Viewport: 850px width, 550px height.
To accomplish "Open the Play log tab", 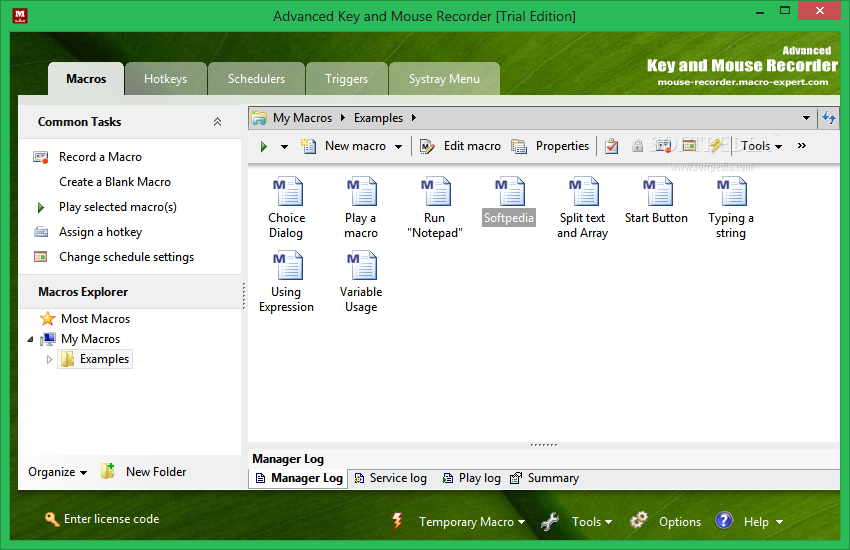I will click(x=472, y=478).
